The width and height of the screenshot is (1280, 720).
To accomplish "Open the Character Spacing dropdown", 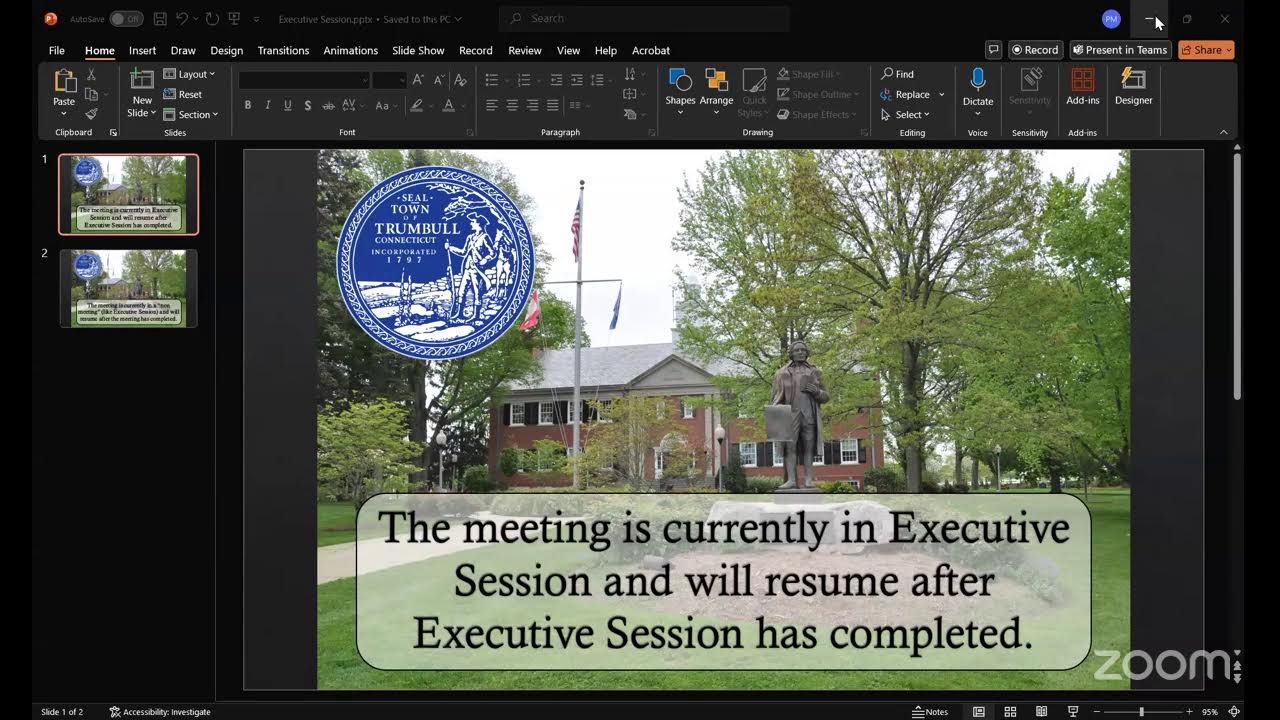I will pos(352,105).
